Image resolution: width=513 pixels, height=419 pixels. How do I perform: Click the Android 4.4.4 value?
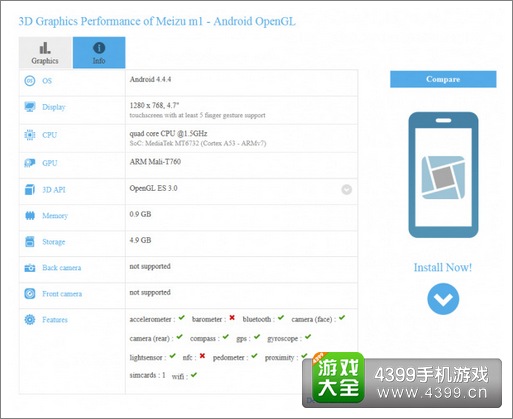150,79
